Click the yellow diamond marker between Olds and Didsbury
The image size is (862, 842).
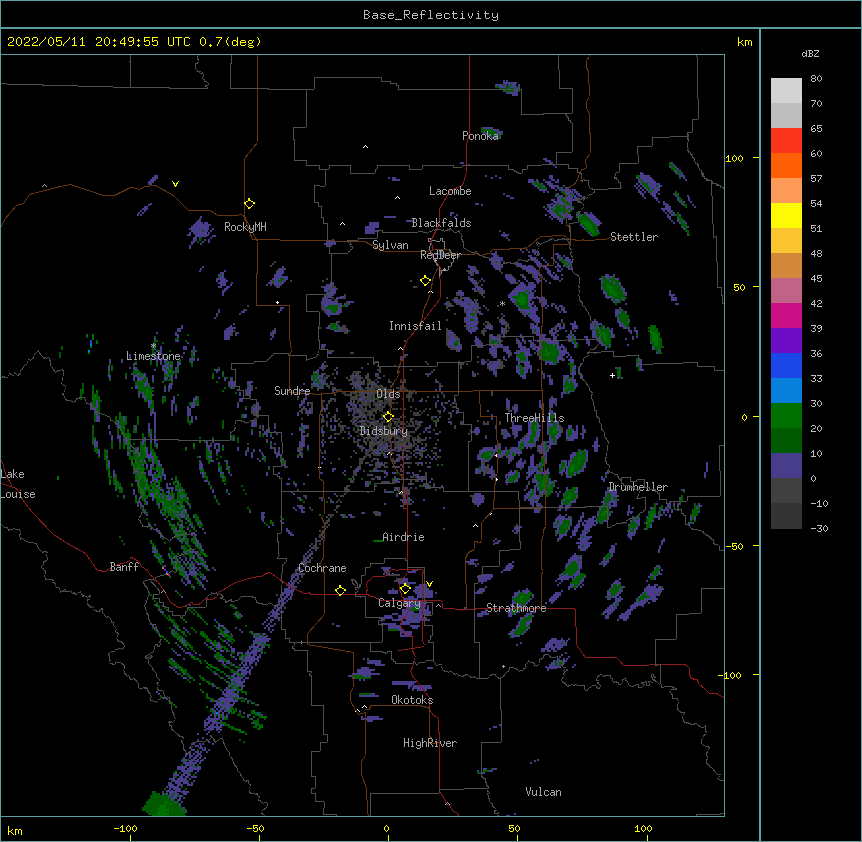point(388,417)
